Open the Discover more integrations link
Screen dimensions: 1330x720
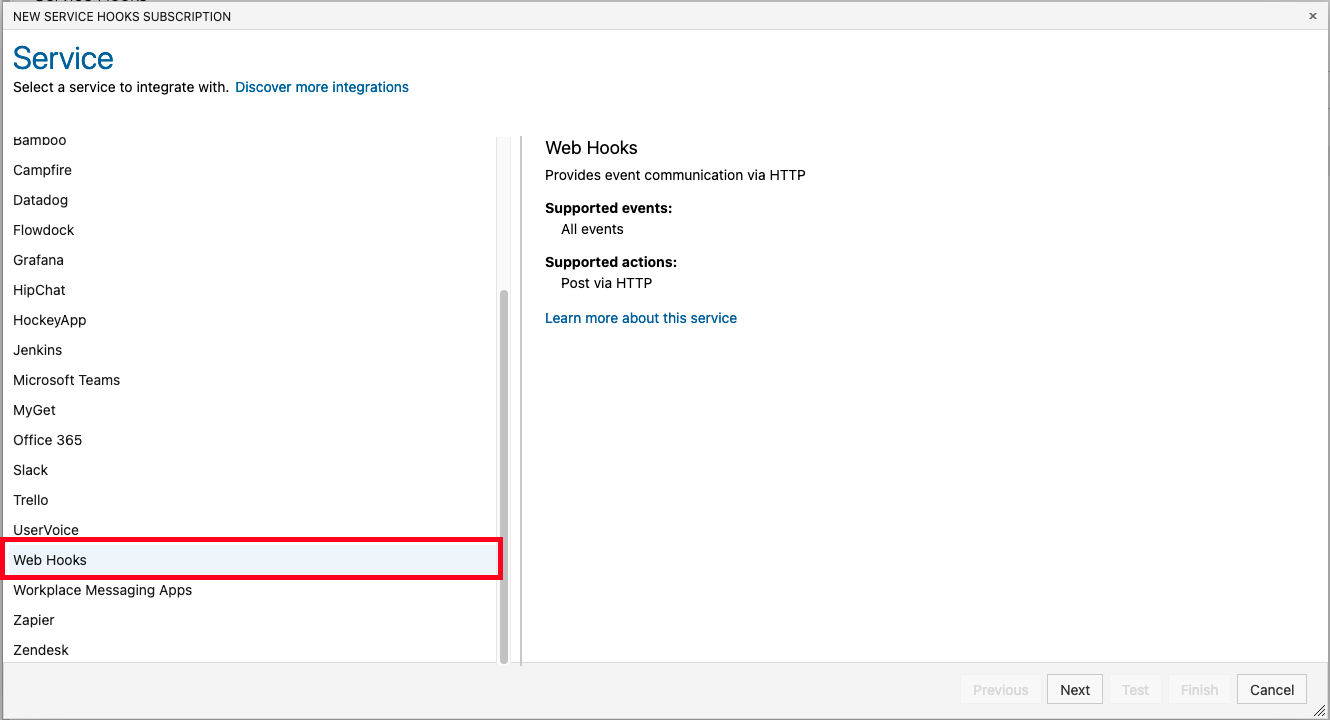point(322,87)
